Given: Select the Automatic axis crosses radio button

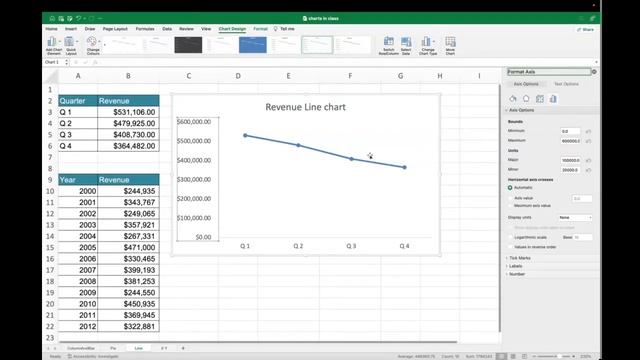Looking at the screenshot, I should tap(510, 188).
